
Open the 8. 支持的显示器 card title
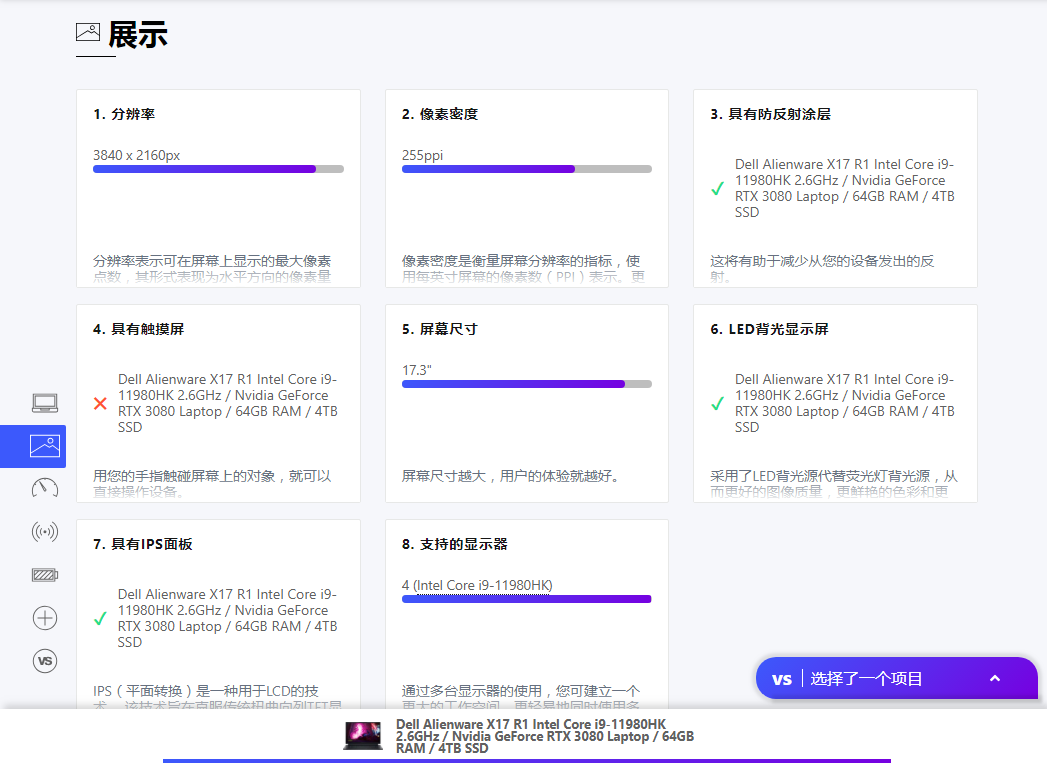pyautogui.click(x=455, y=544)
